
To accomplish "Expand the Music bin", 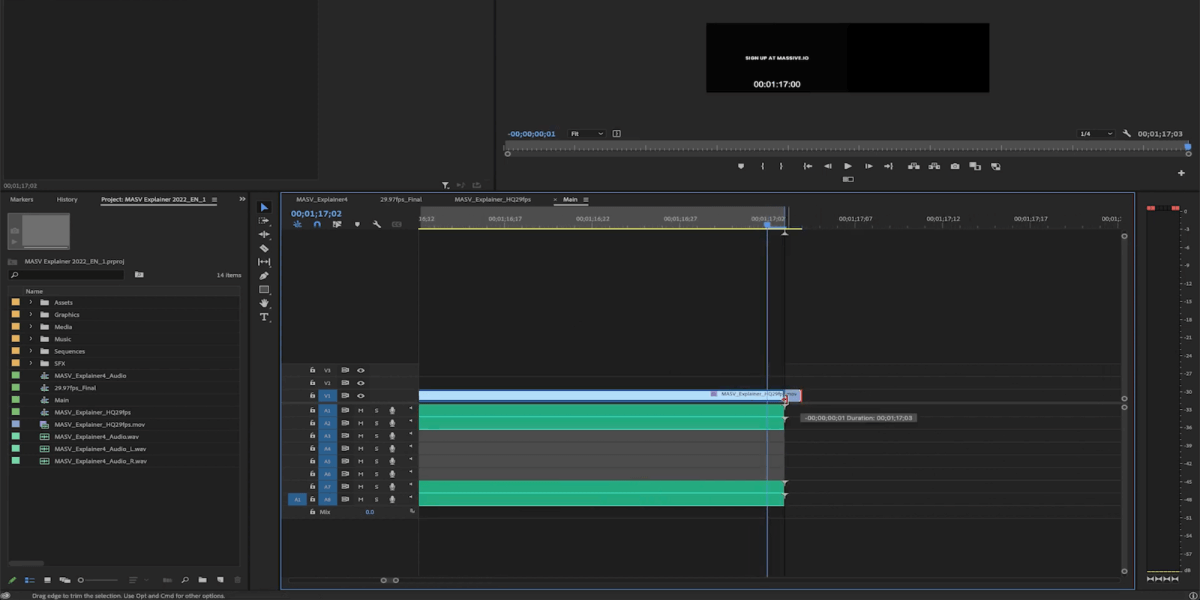I will tap(31, 339).
